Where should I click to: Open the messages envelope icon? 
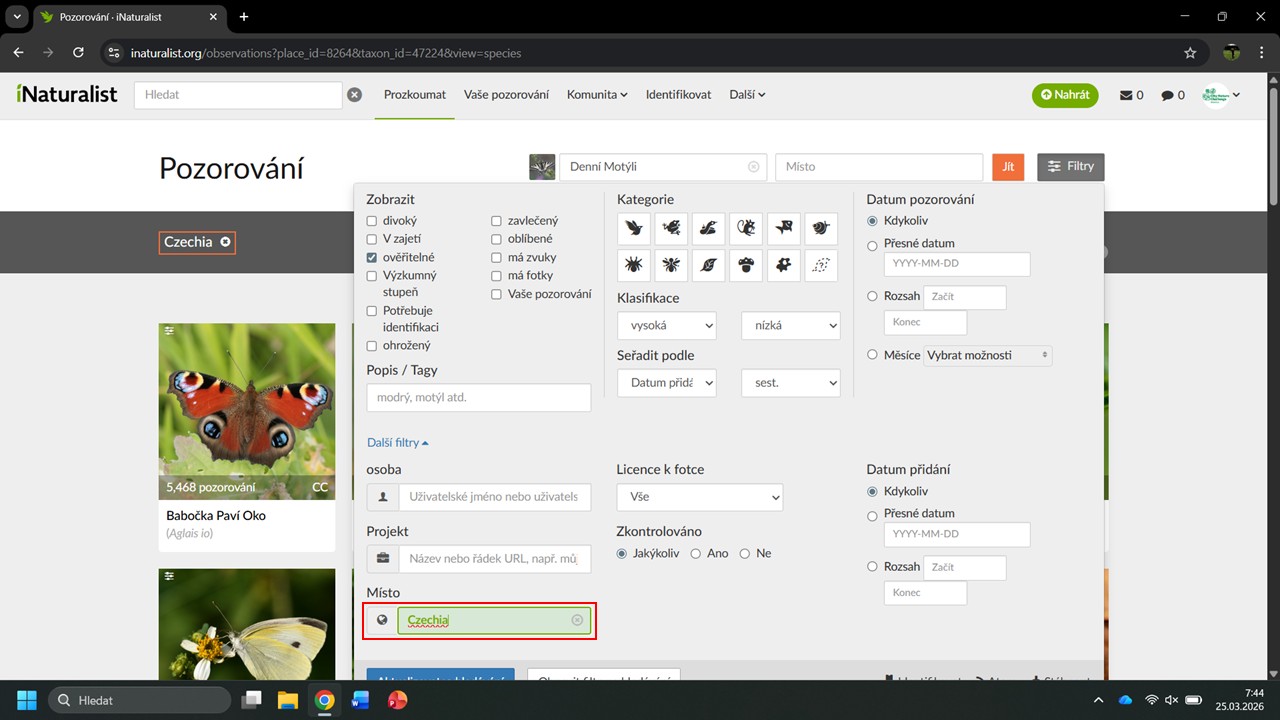[1126, 95]
